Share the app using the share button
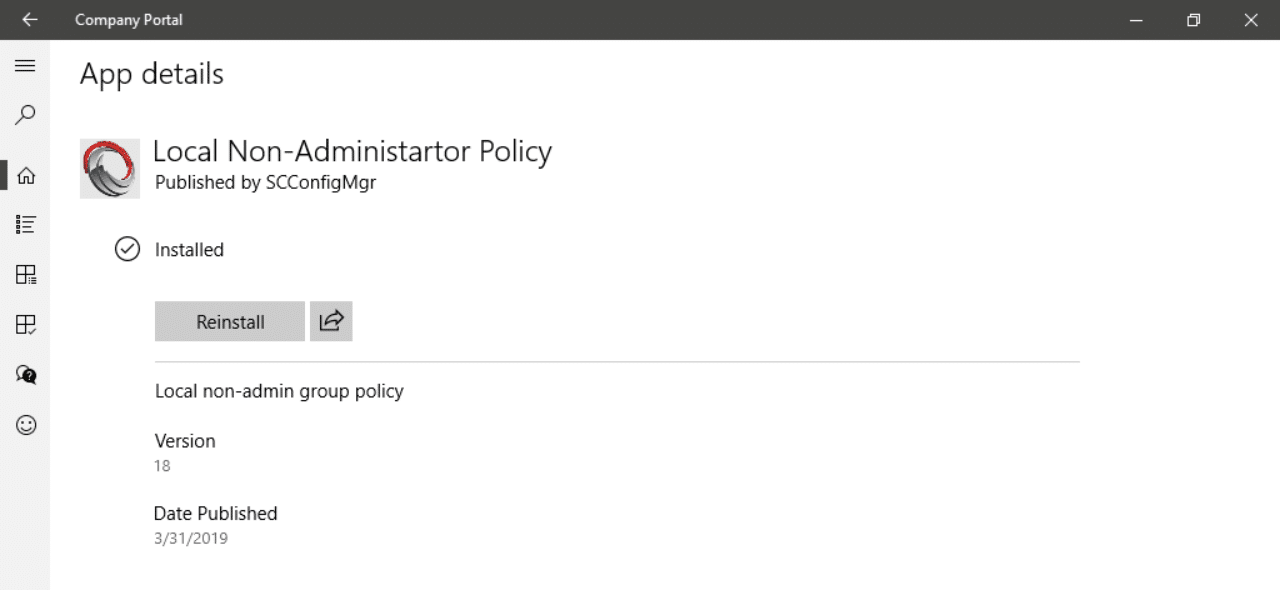 pos(331,322)
